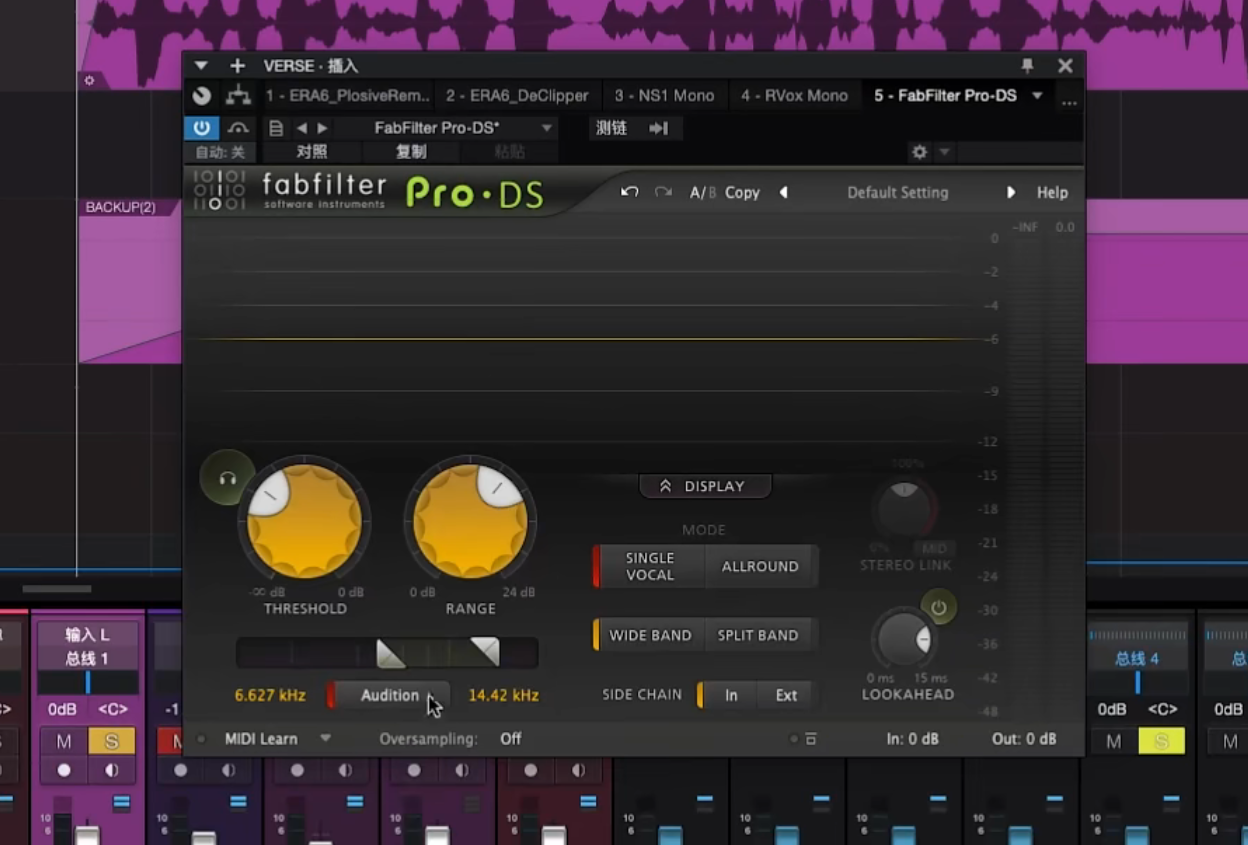Click the headphone audition icon near Threshold
This screenshot has width=1248, height=845.
click(227, 479)
